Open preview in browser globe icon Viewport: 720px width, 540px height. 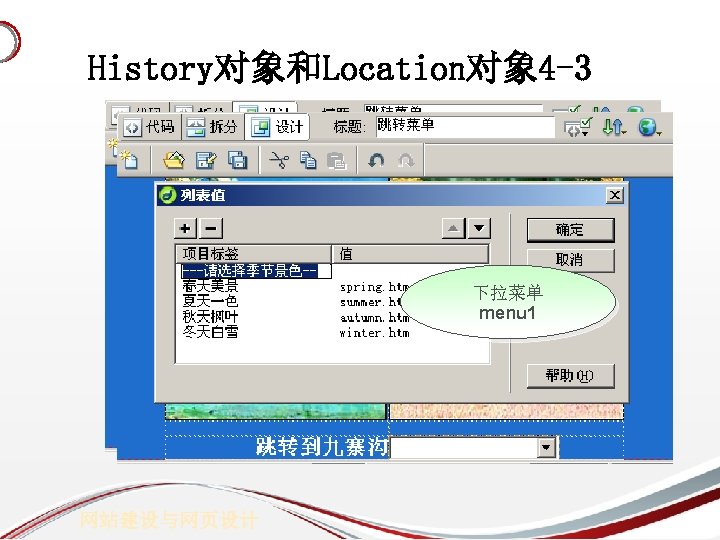649,127
